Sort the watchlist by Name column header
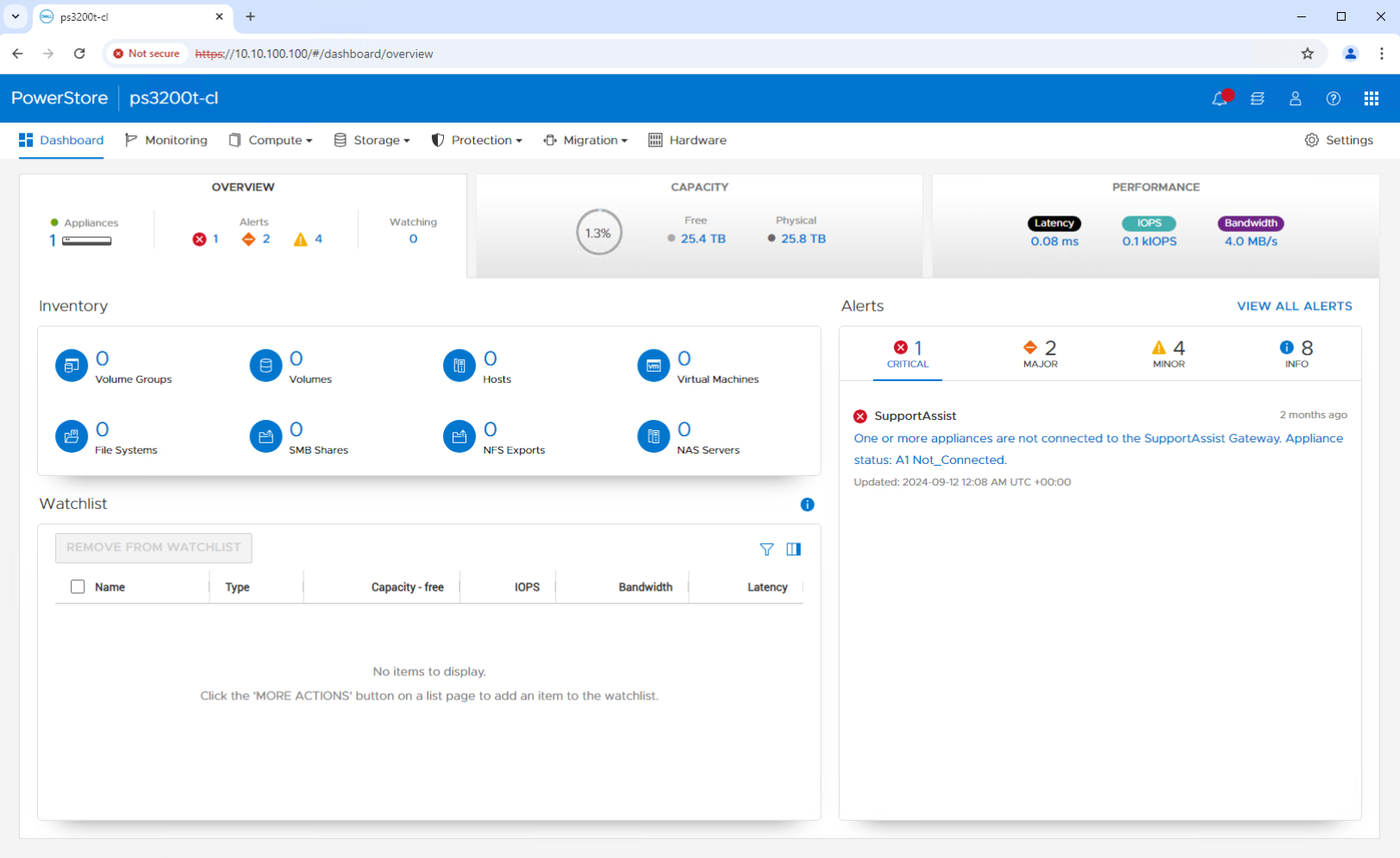Image resolution: width=1400 pixels, height=858 pixels. pyautogui.click(x=109, y=587)
